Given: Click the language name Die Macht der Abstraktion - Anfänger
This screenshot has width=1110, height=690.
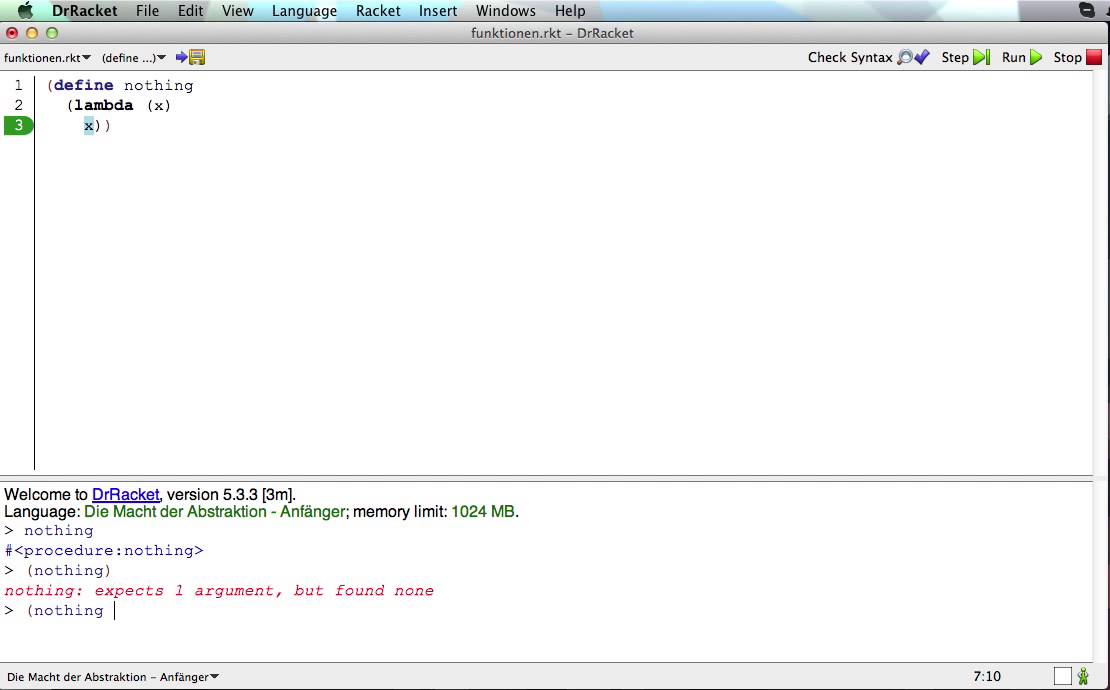Looking at the screenshot, I should tap(214, 512).
